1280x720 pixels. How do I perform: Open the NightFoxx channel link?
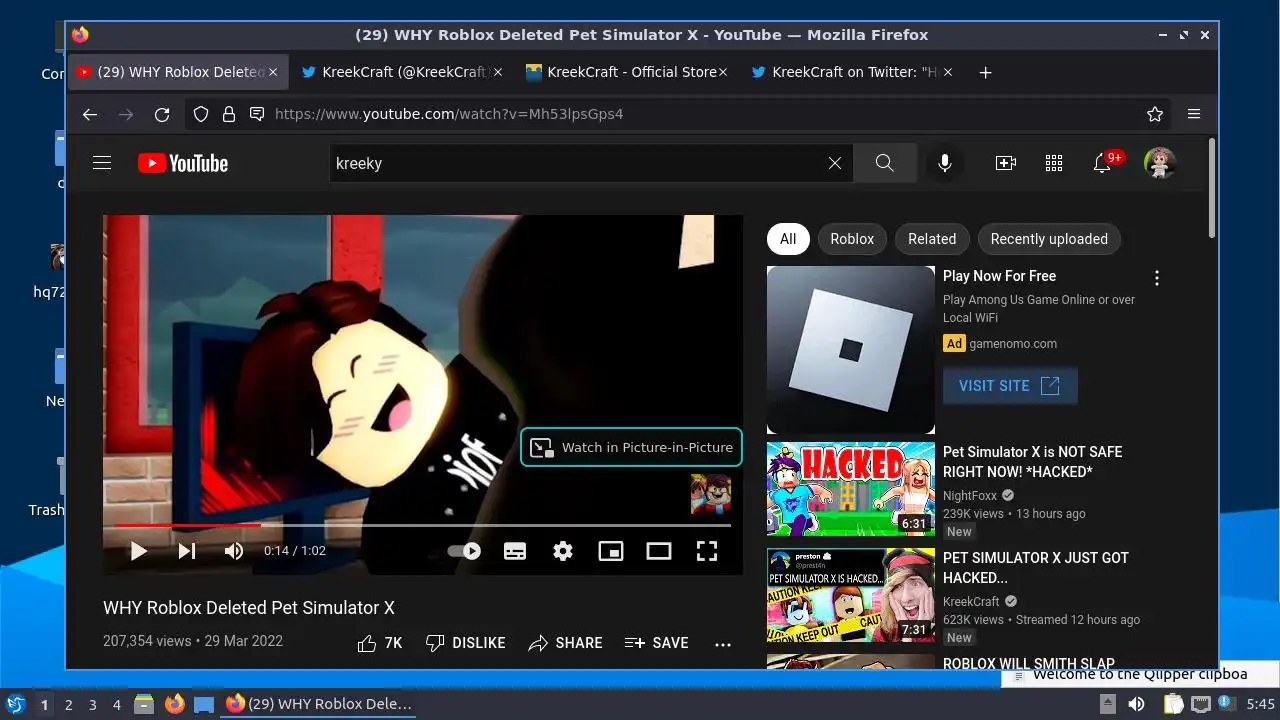971,495
